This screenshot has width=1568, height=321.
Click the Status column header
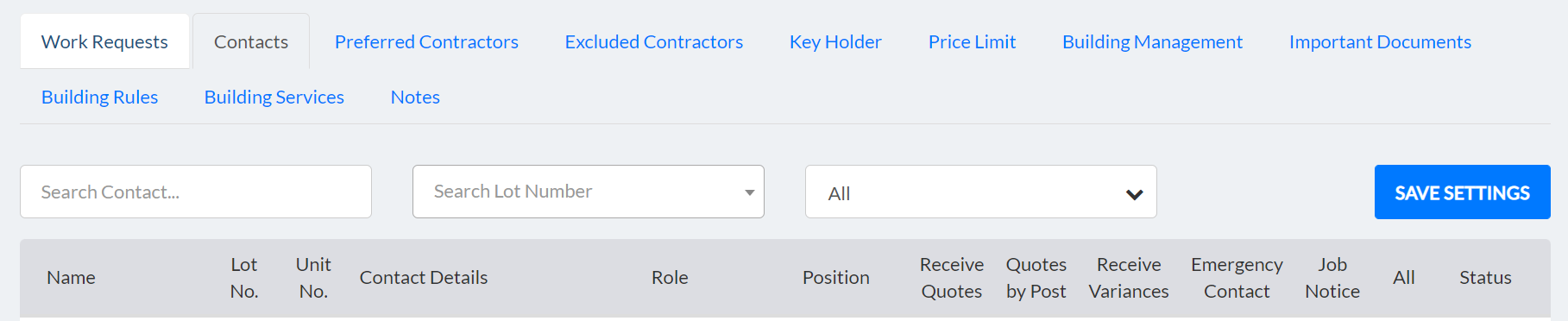point(1485,277)
